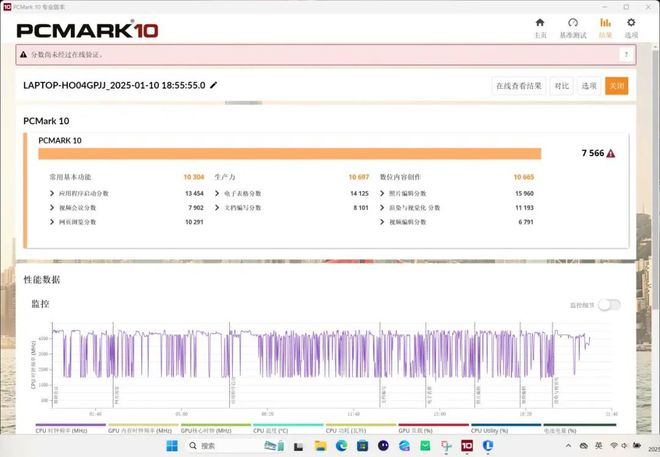
Task: Click pencil icon to rename the result
Action: [213, 85]
